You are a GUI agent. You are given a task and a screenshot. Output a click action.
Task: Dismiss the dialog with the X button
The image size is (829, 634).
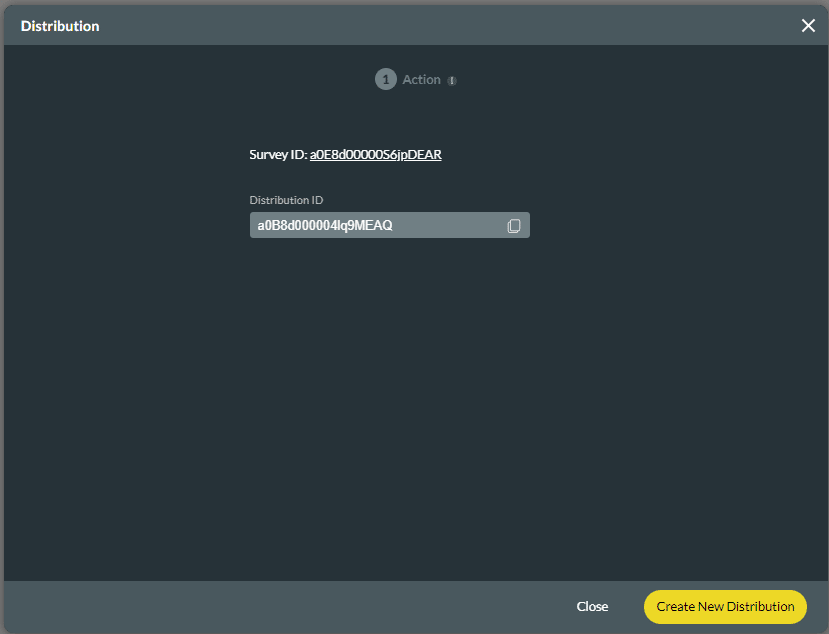808,25
